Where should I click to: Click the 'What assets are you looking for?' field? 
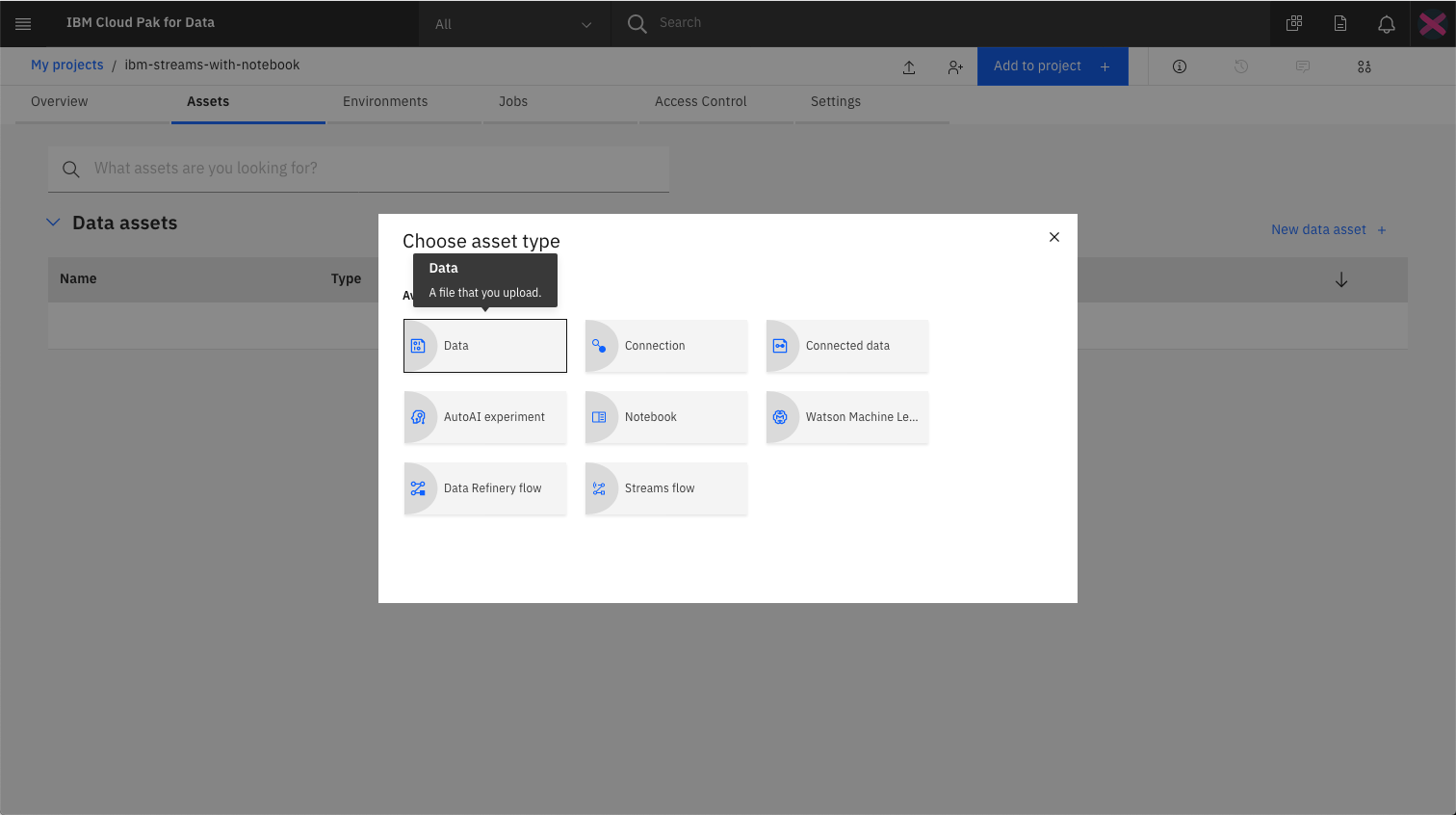pos(358,169)
